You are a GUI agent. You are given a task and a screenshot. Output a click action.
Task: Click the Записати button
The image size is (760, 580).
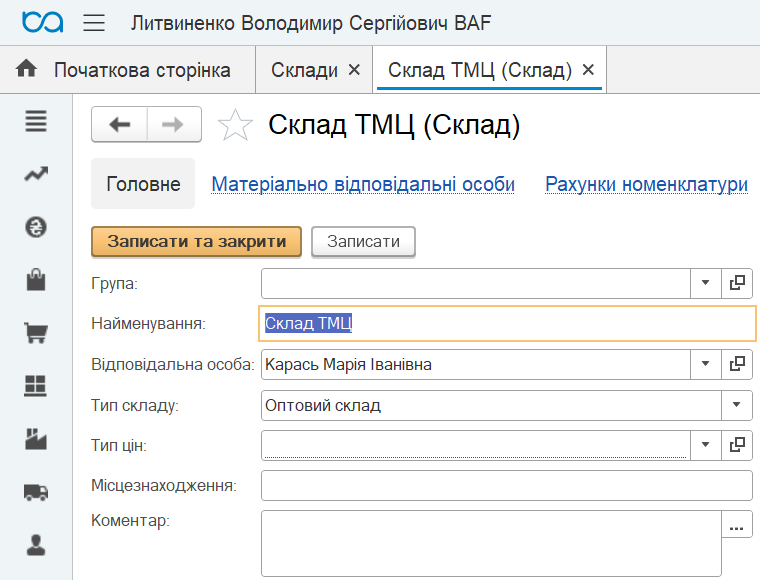tap(363, 241)
